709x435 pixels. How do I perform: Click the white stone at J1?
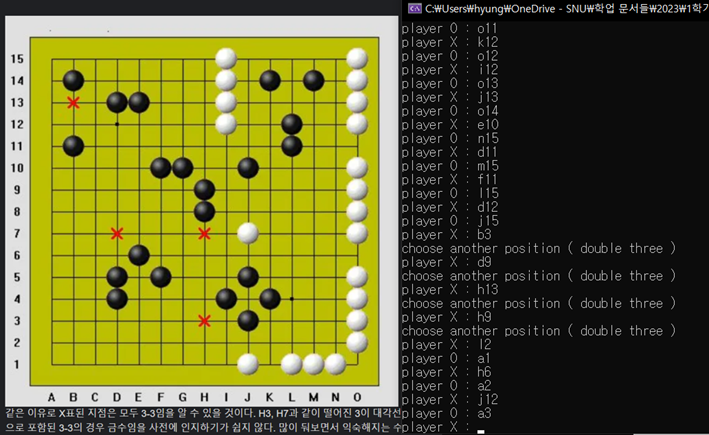pos(248,364)
